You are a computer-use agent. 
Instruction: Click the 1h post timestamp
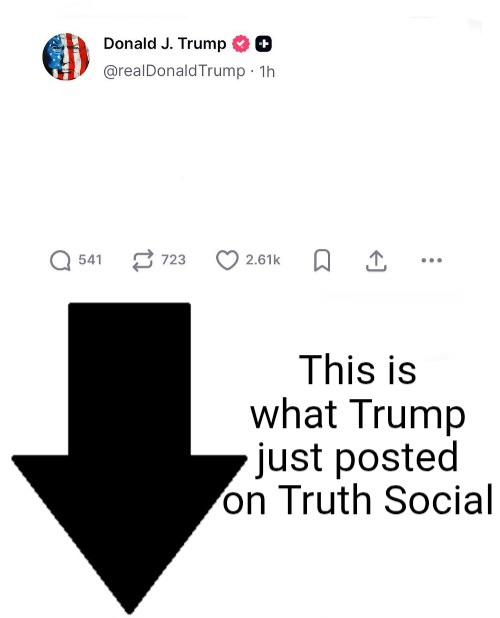(267, 72)
